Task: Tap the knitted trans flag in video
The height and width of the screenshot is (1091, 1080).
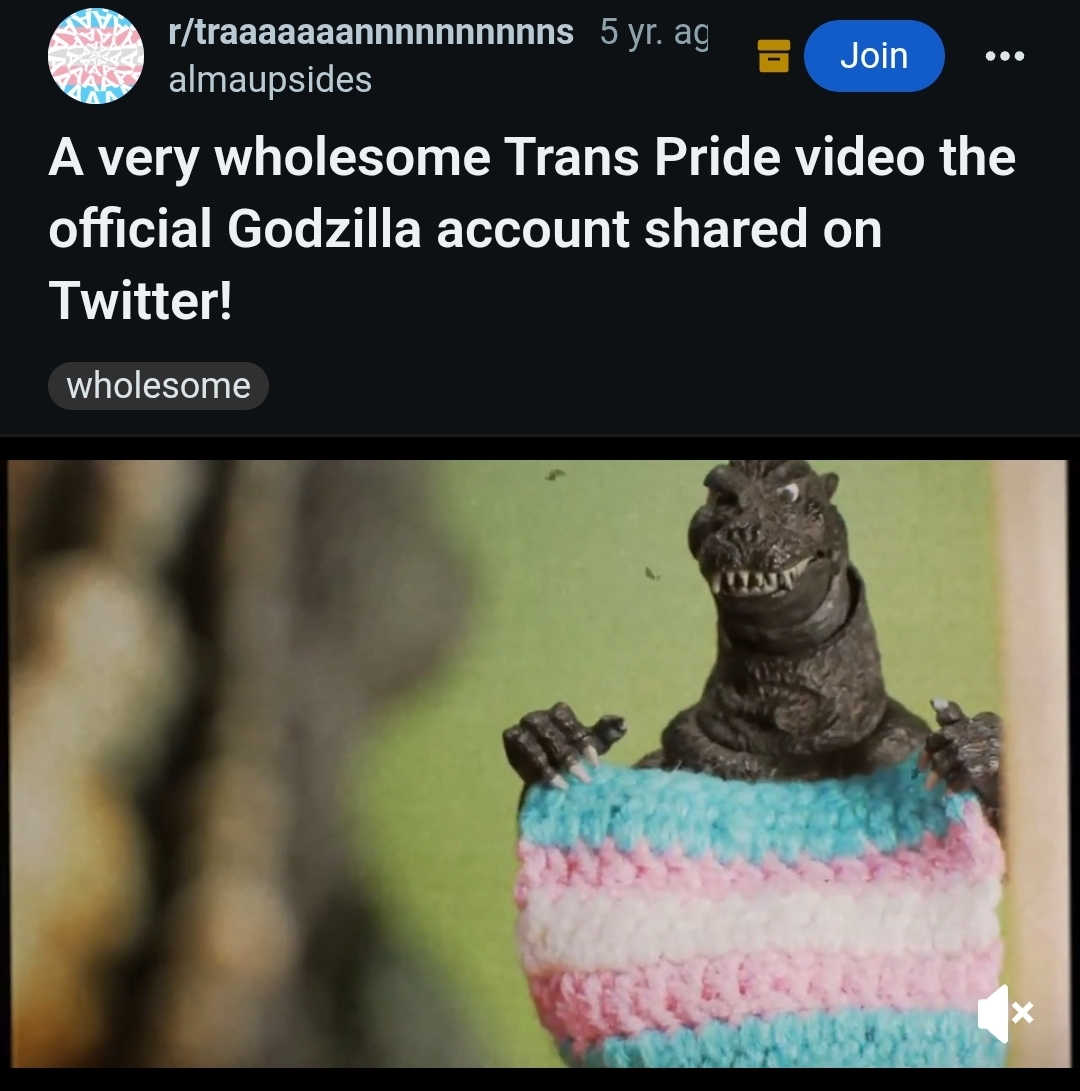Action: pyautogui.click(x=759, y=915)
